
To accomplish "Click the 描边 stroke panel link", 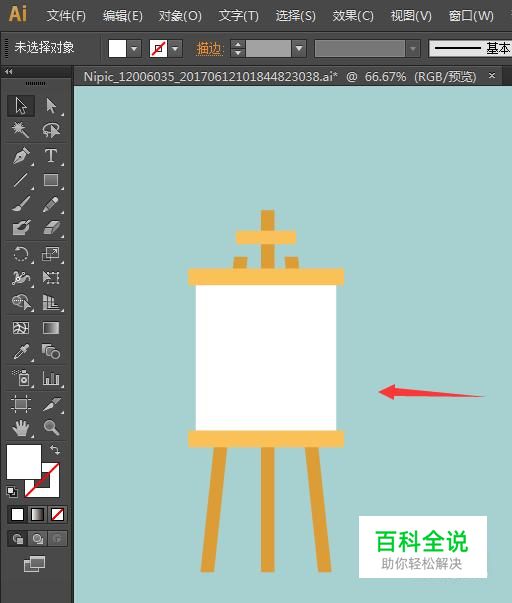I will [210, 49].
